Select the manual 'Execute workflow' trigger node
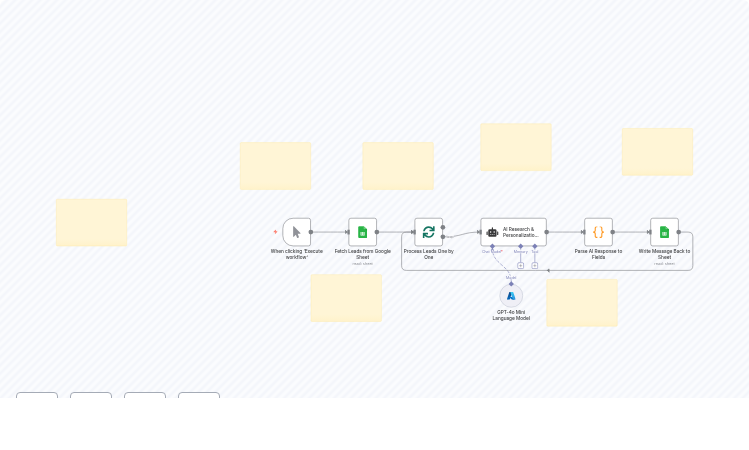The image size is (749, 450). coord(296,232)
